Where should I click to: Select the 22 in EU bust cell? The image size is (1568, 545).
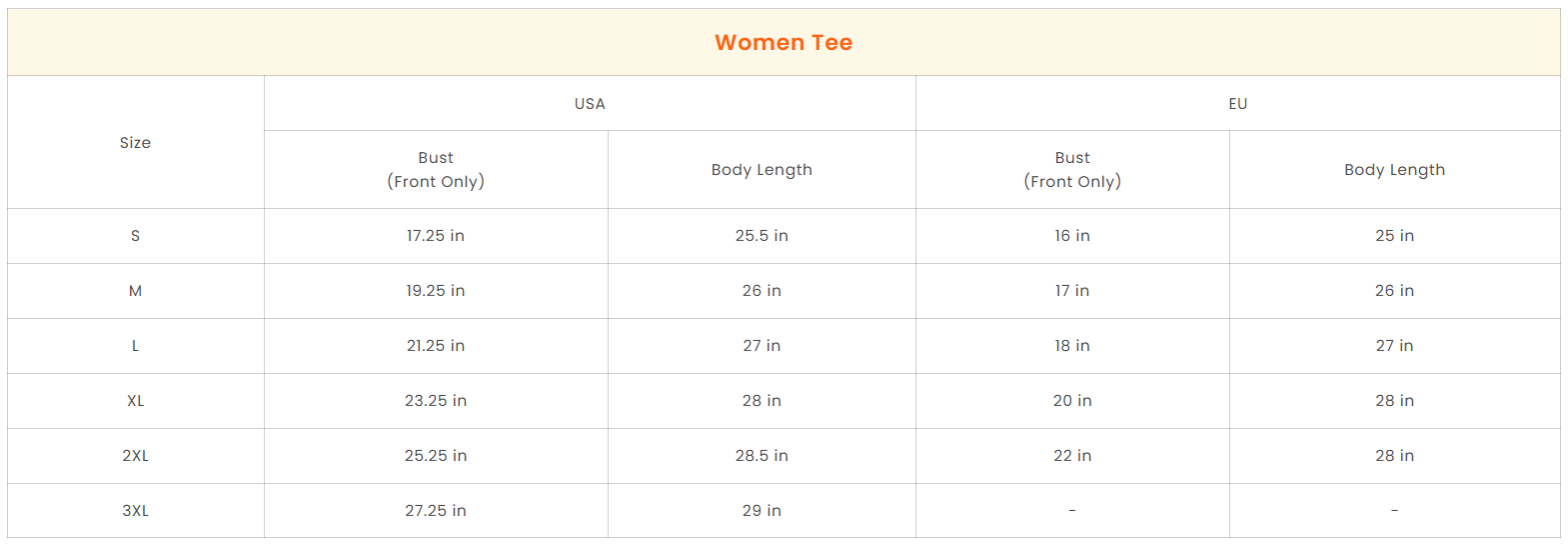tap(1072, 455)
